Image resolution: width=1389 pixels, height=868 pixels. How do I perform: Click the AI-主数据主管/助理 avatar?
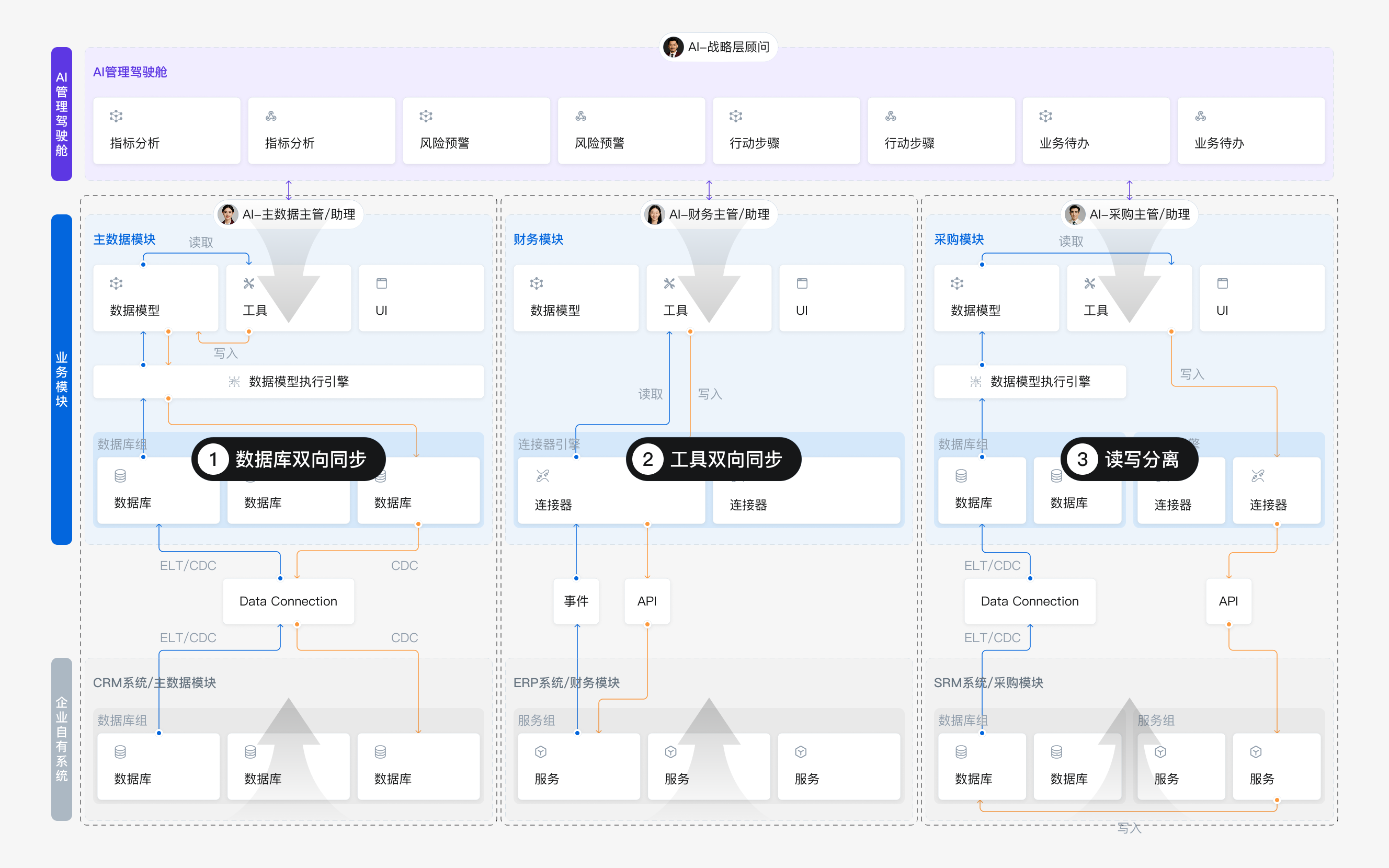click(228, 215)
